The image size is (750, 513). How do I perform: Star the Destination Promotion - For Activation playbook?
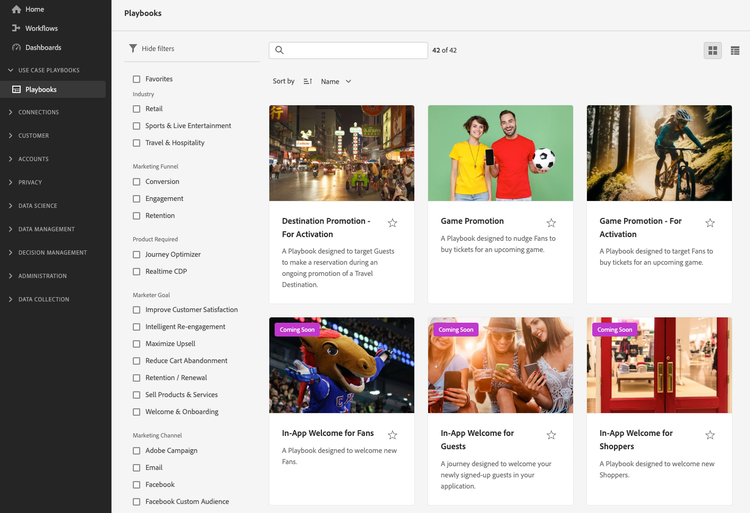[392, 223]
